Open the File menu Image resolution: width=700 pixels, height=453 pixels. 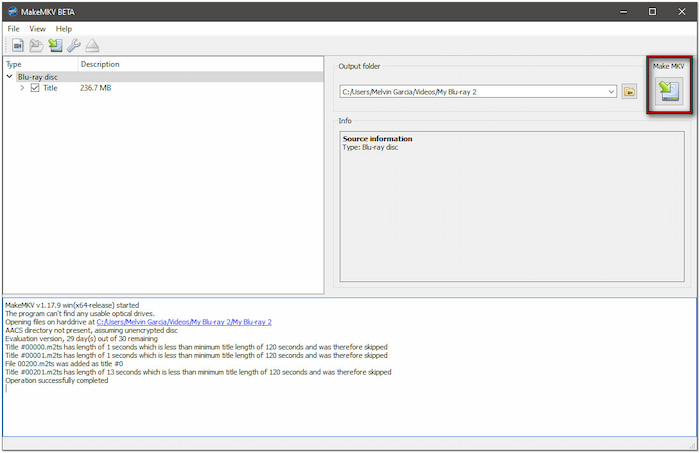coord(13,29)
